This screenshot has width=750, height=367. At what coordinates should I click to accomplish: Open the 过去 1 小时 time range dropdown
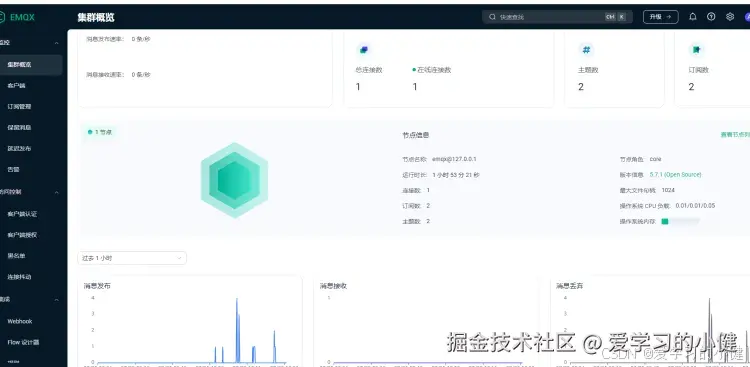click(132, 258)
